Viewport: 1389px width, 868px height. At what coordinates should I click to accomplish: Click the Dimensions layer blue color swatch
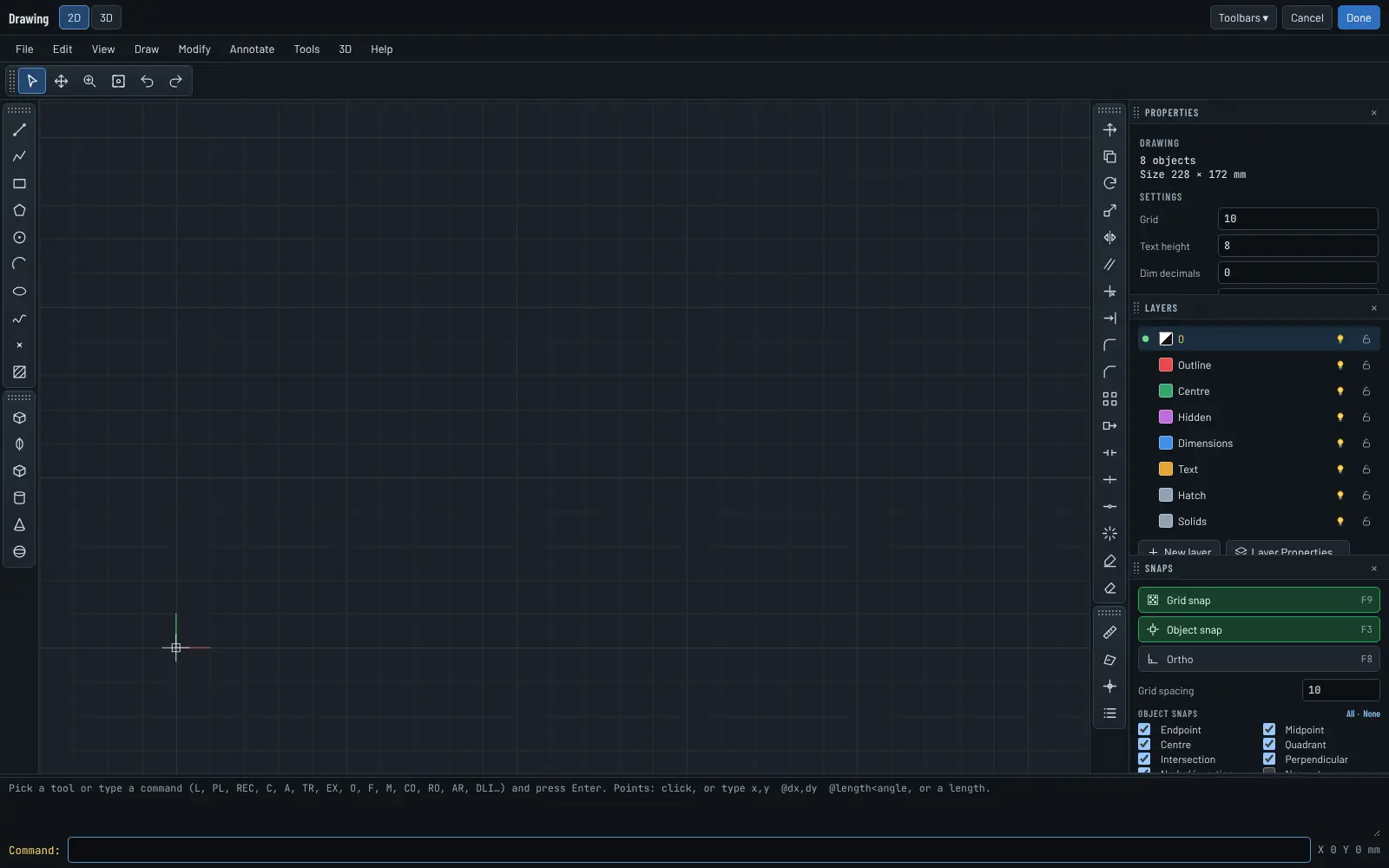click(x=1166, y=444)
